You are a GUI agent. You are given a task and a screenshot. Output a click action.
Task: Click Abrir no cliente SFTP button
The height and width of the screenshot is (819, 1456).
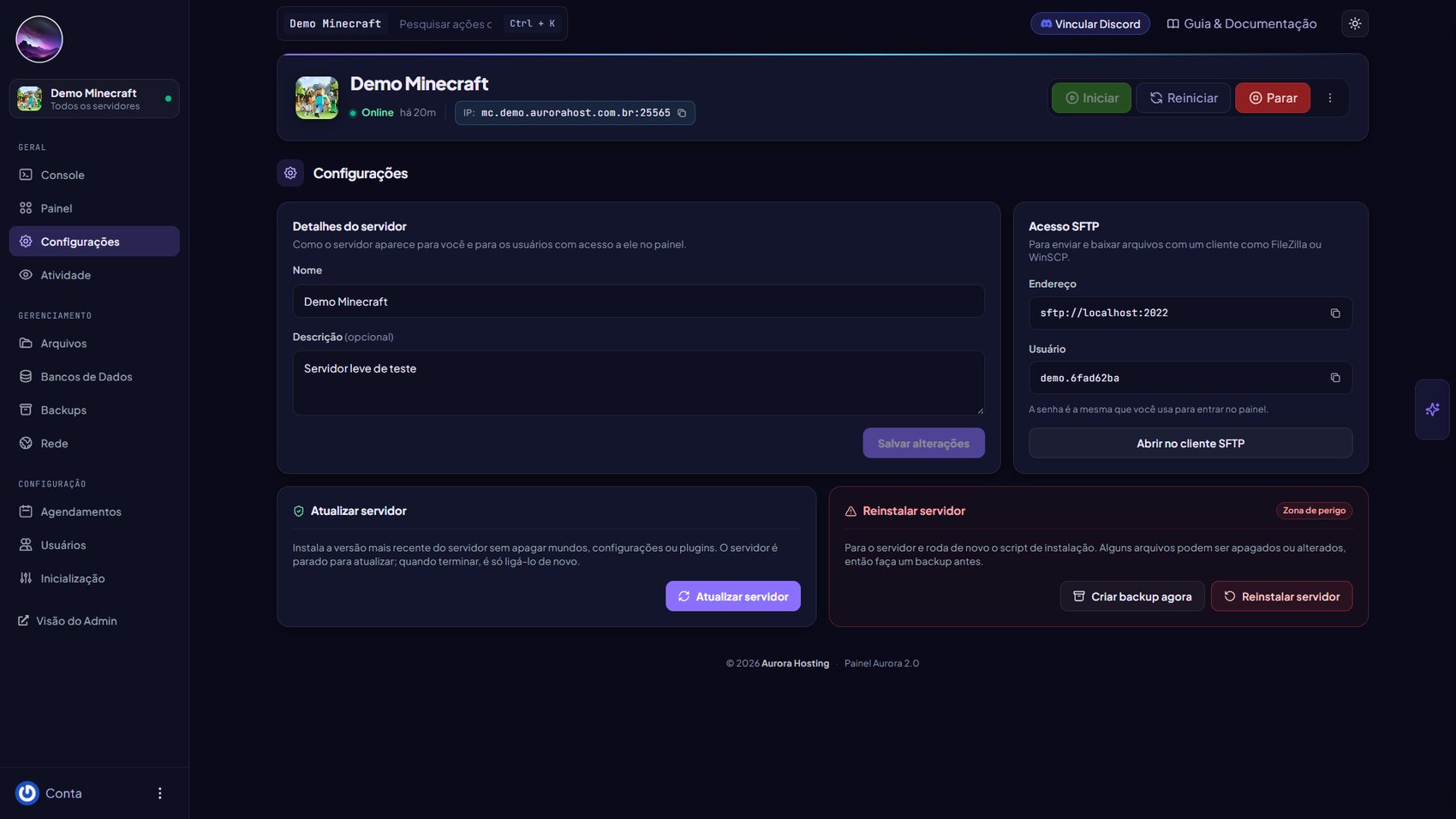click(x=1190, y=443)
